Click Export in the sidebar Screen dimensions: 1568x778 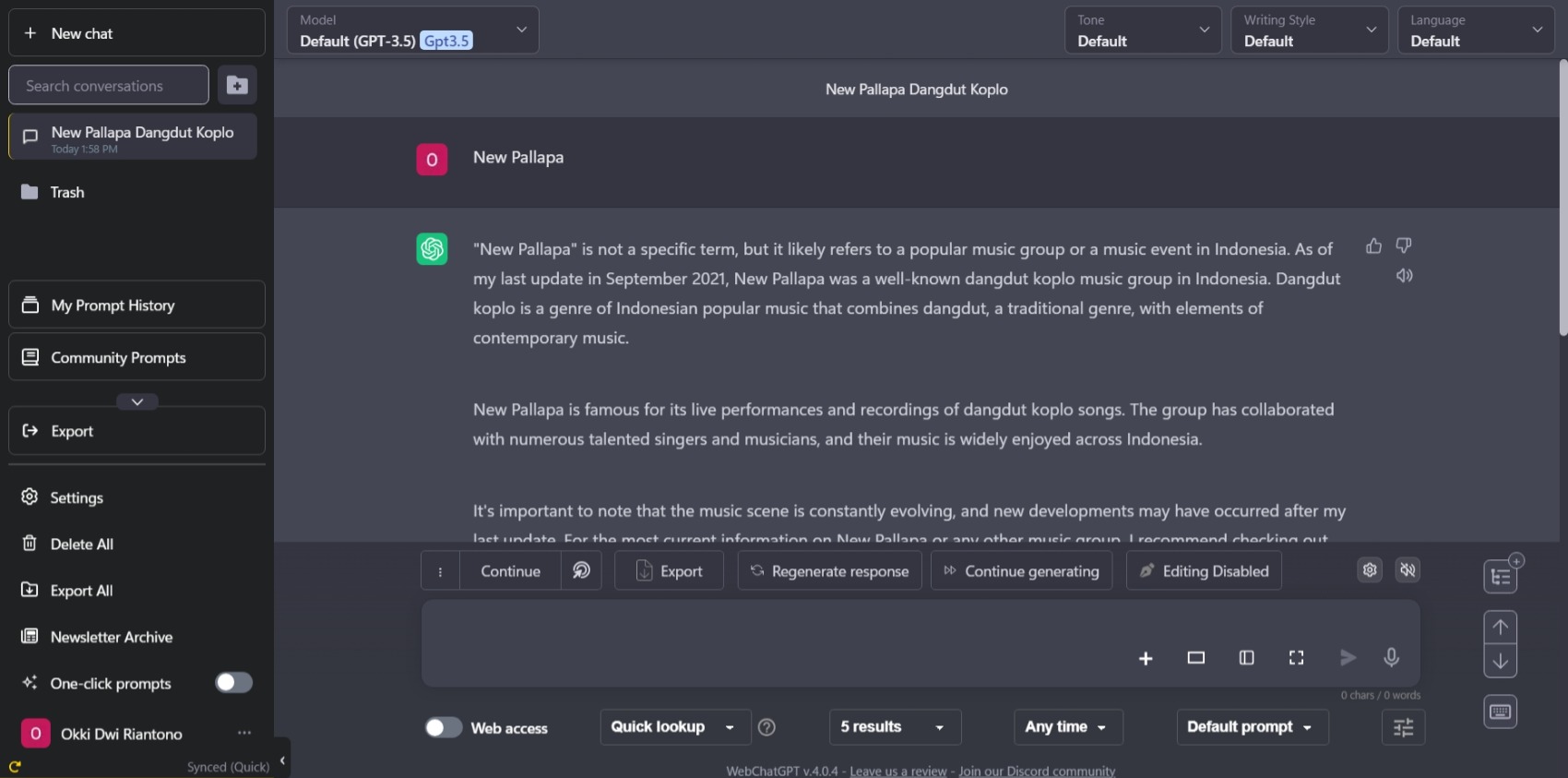click(137, 431)
